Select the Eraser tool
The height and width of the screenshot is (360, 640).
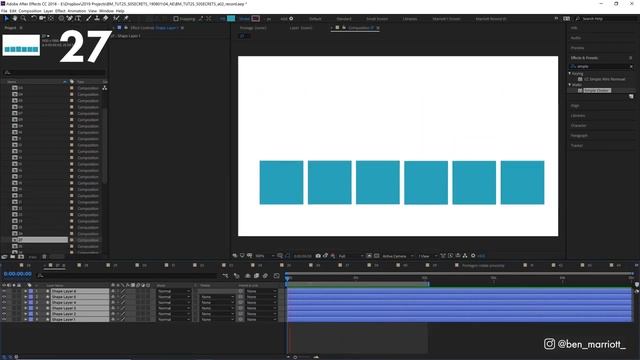(105, 18)
